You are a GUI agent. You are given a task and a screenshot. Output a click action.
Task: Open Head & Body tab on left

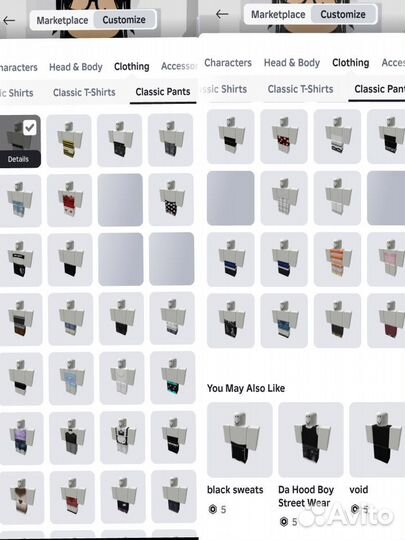coord(76,67)
